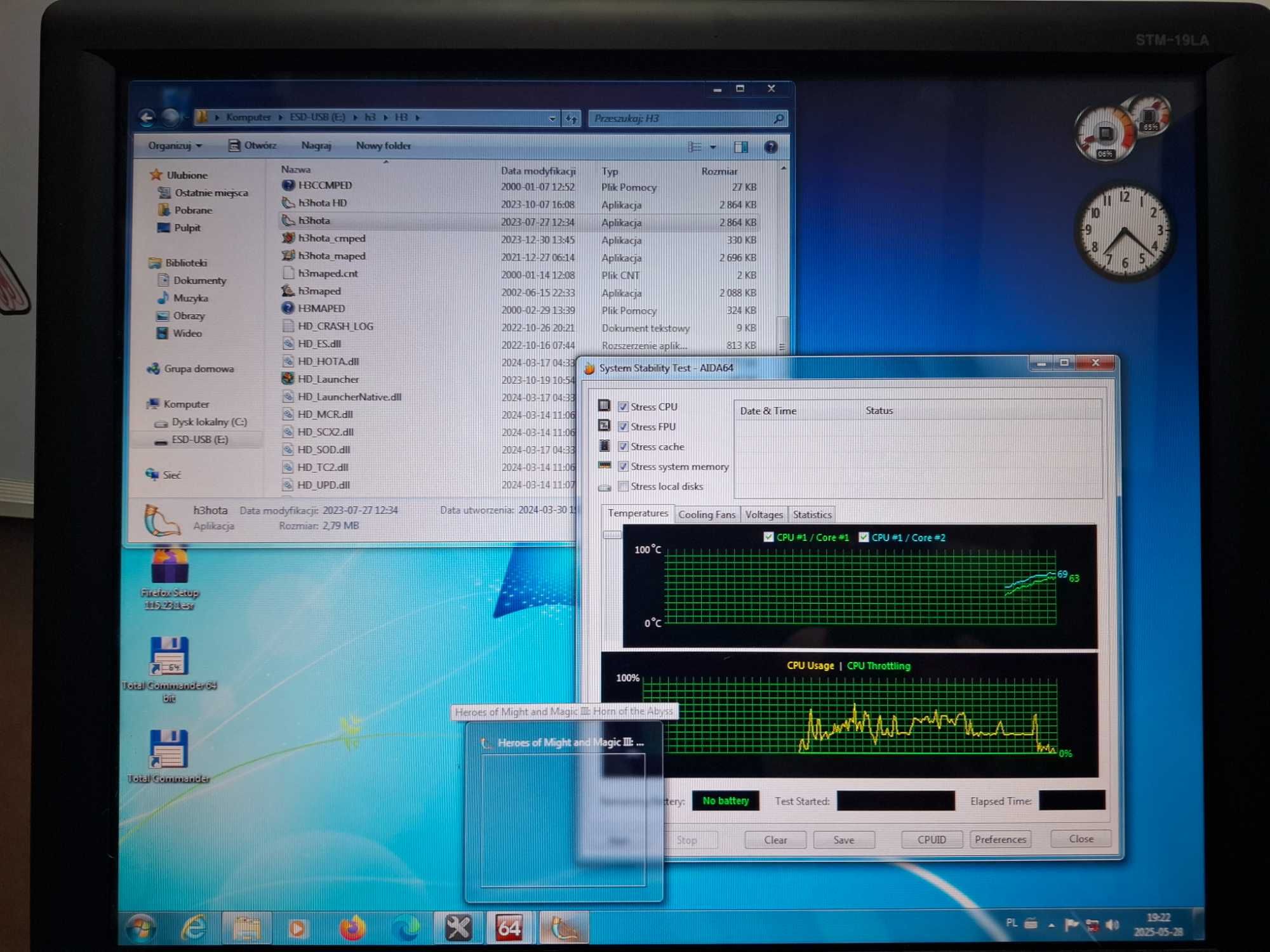Viewport: 1270px width, 952px height.
Task: Click the Otwórz toolbar command
Action: coord(252,145)
